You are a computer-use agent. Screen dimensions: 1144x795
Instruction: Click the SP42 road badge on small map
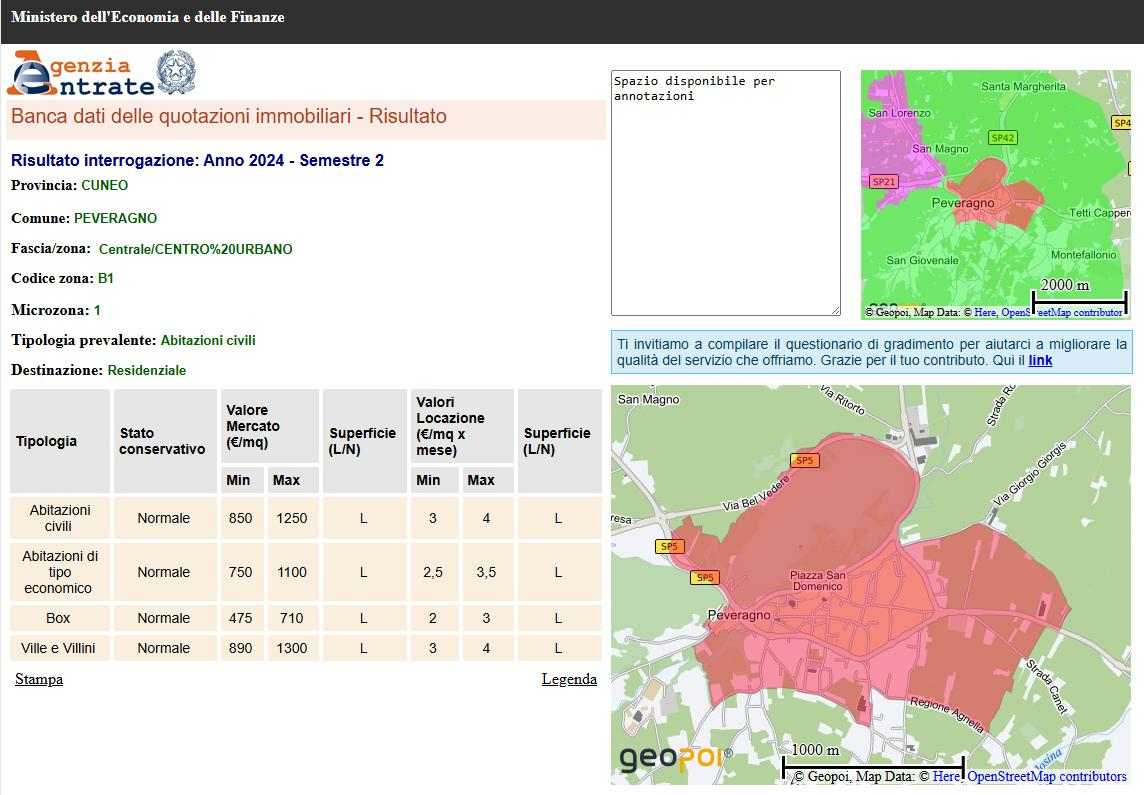[x=1002, y=138]
